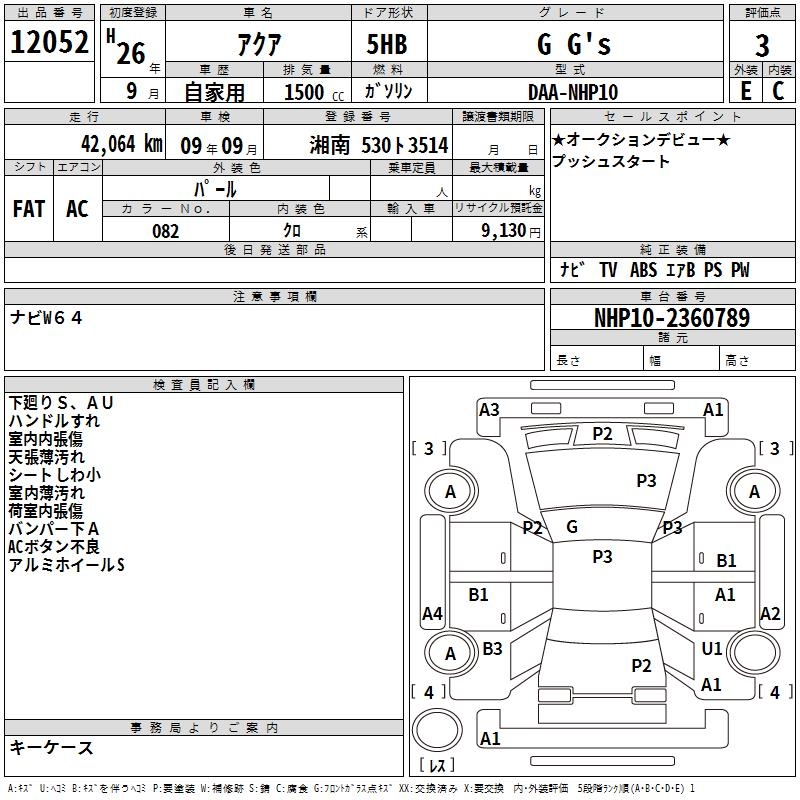This screenshot has width=800, height=800.
Task: Click interior grade C
Action: click(x=779, y=91)
